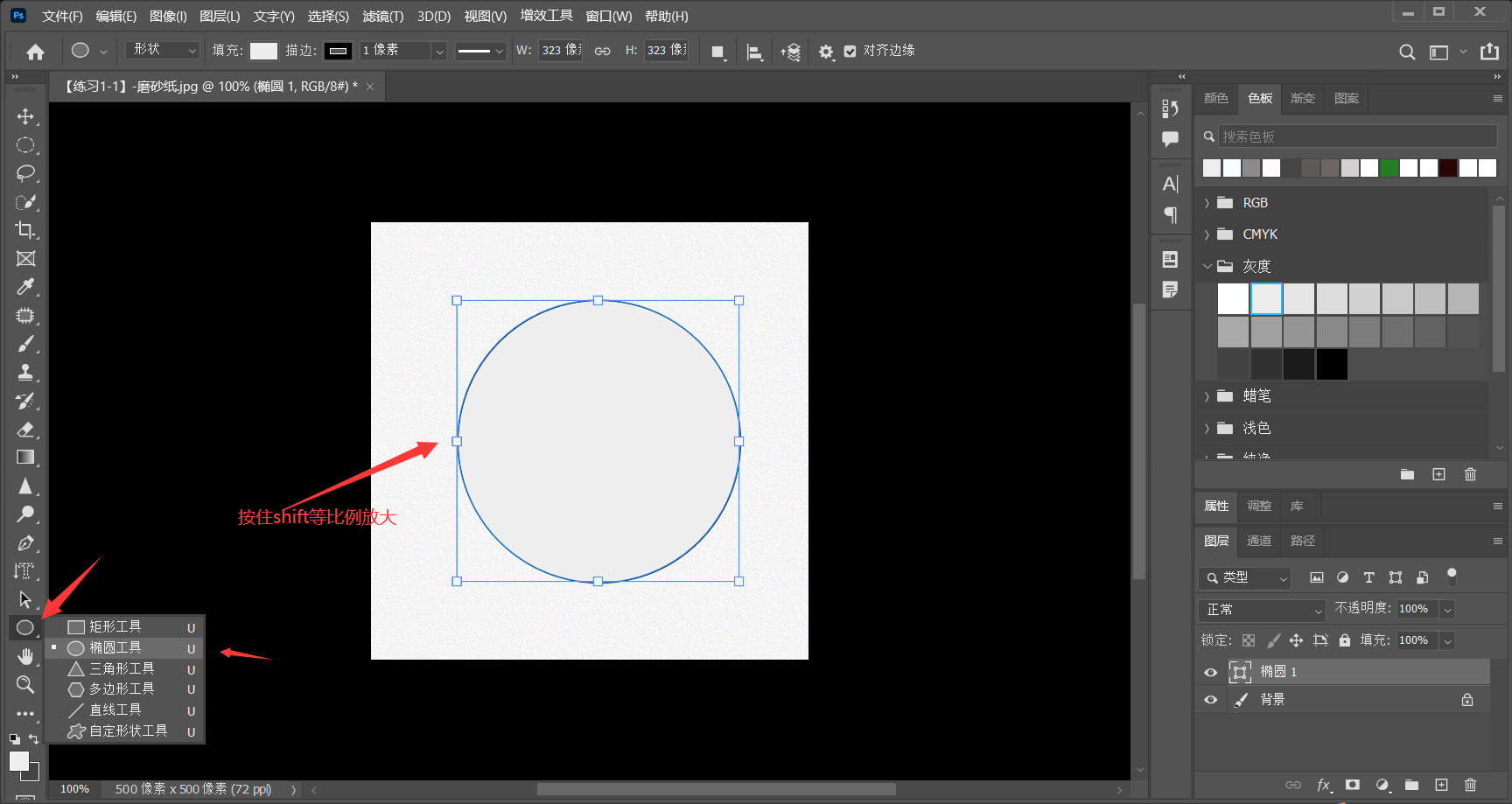
Task: Select the Crop tool
Action: pyautogui.click(x=25, y=230)
